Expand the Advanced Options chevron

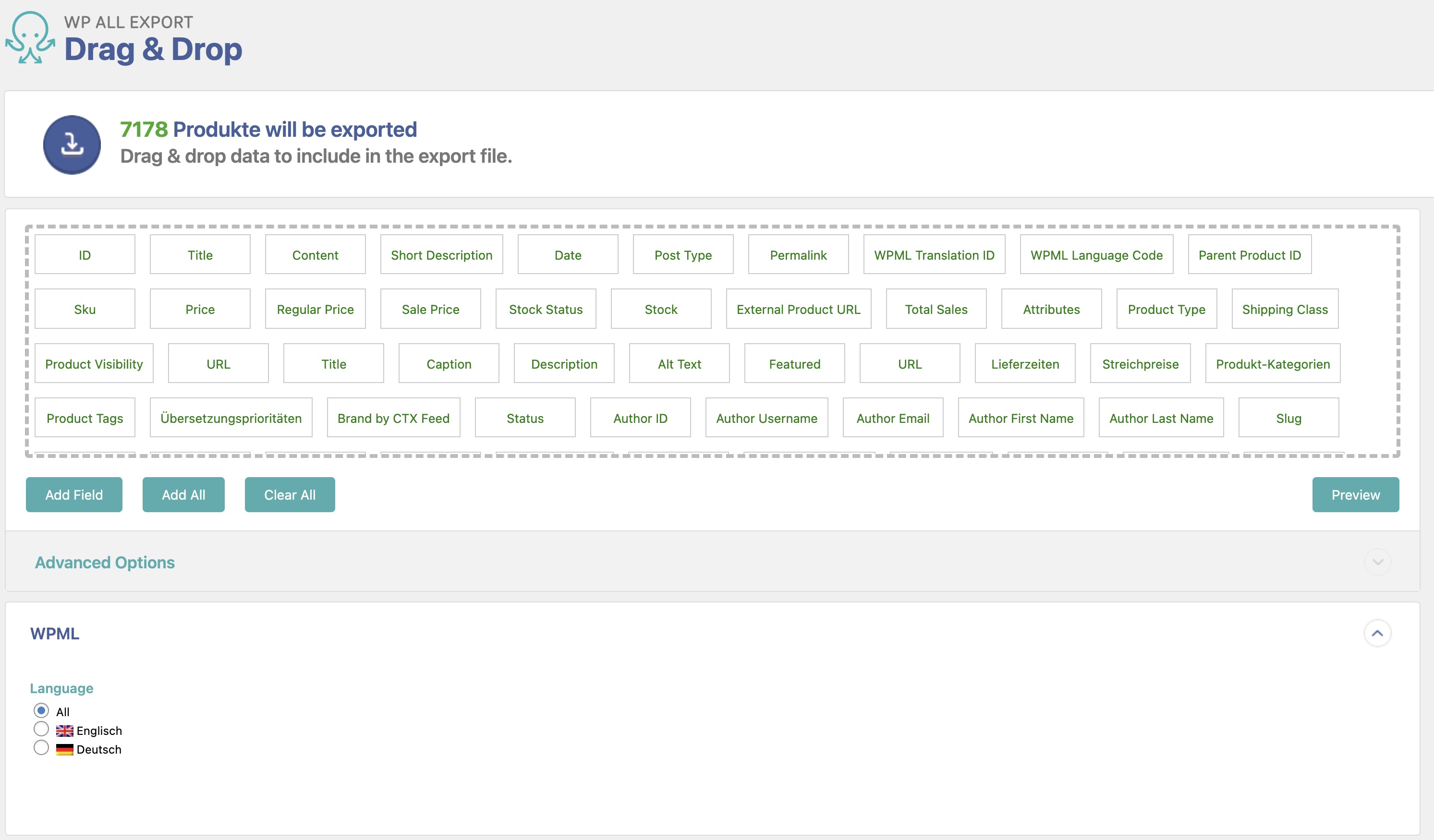tap(1377, 562)
